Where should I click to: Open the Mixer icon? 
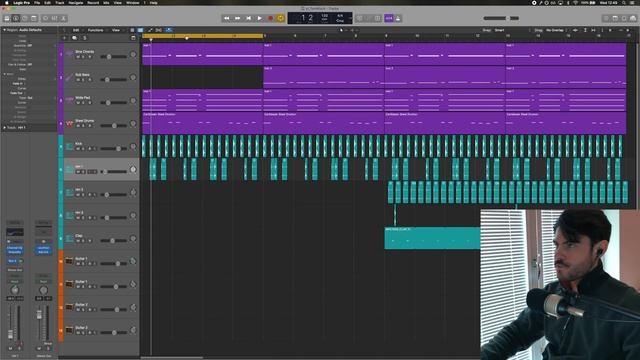tap(54, 18)
